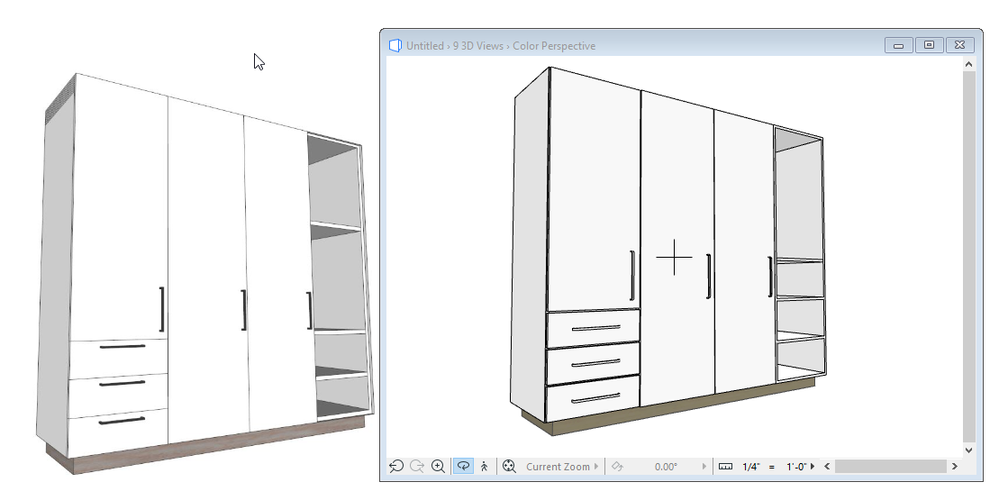Select the bottom drawer in 3D view
Image resolution: width=999 pixels, height=492 pixels.
(593, 398)
